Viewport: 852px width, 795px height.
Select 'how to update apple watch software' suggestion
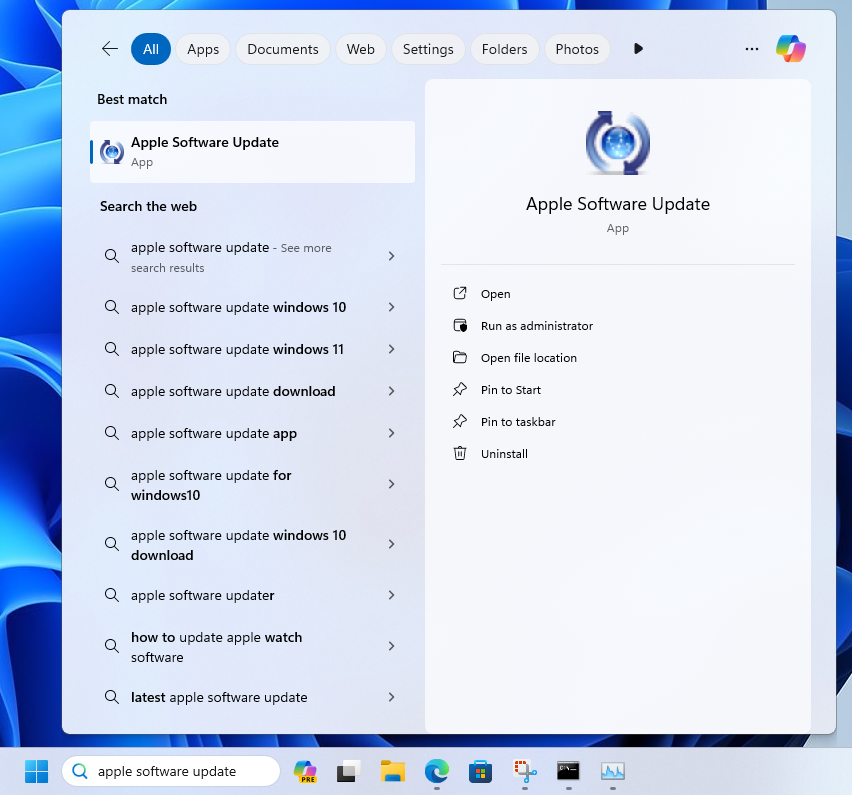pos(216,647)
